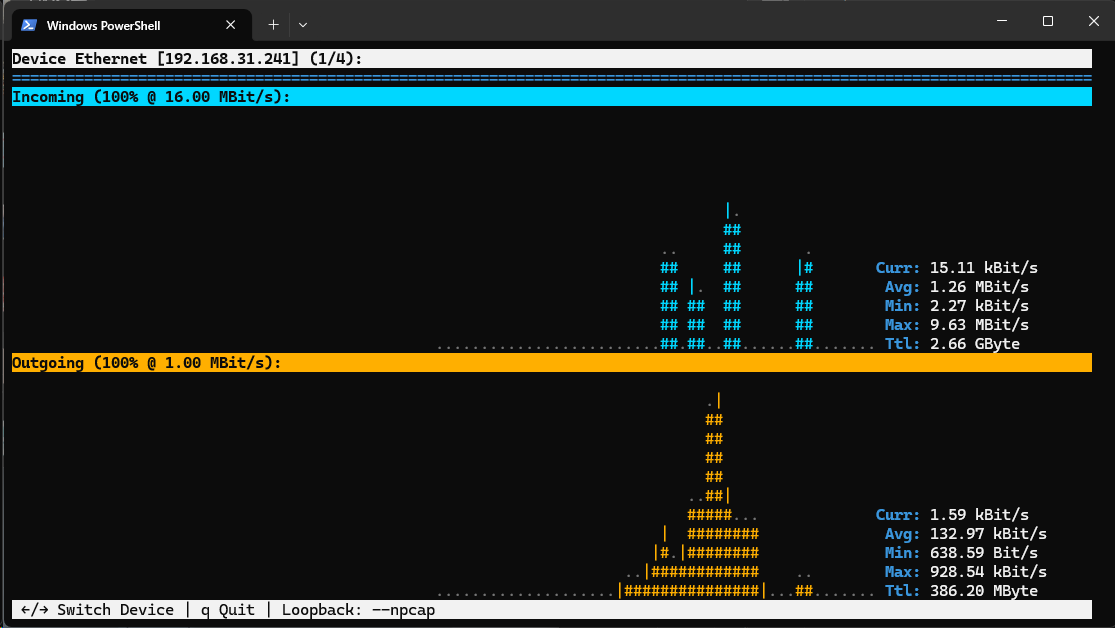Click incoming Min value 2.27 kBit/s
This screenshot has height=628, width=1115.
(979, 306)
